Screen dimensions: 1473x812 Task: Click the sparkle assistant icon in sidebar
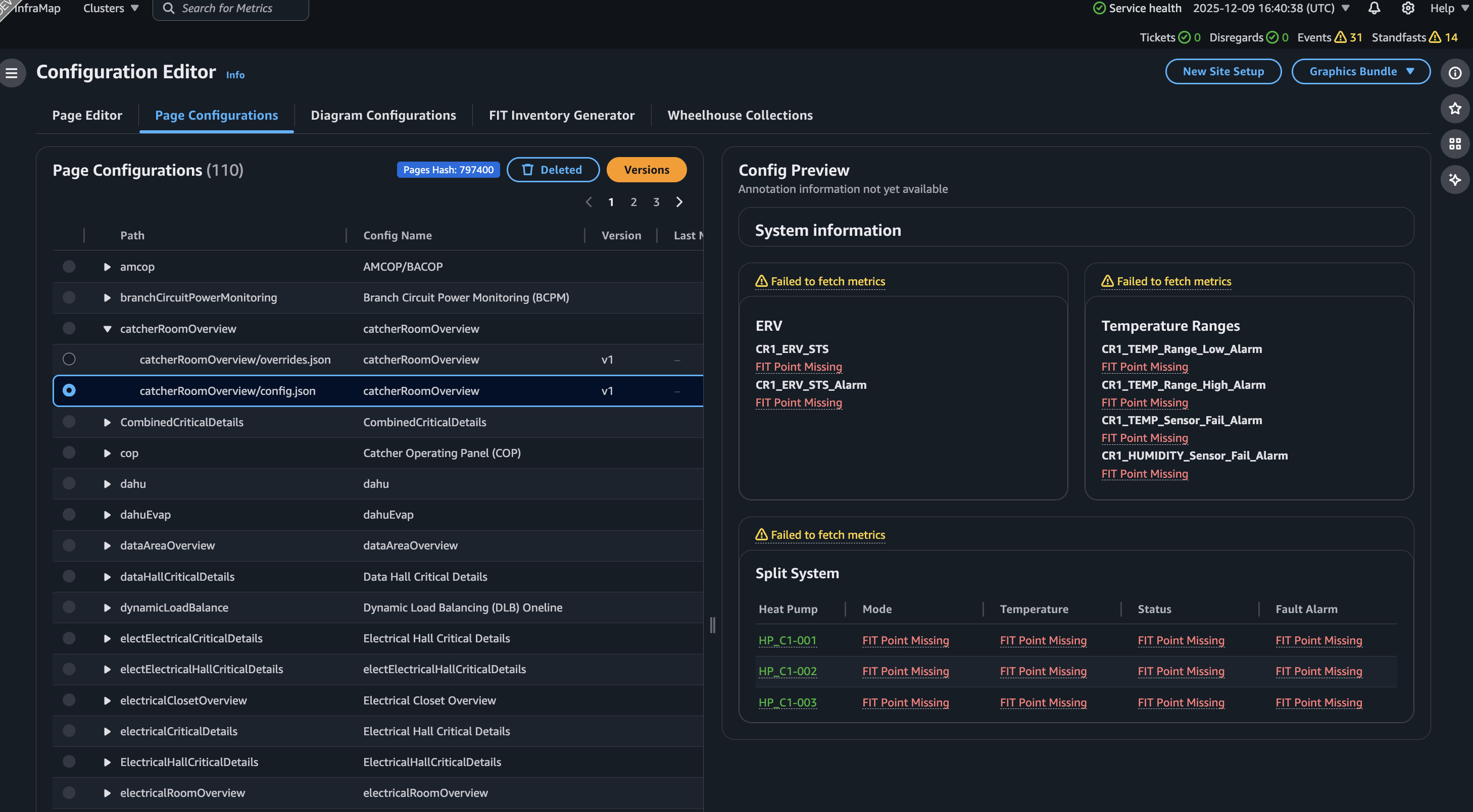(1455, 179)
